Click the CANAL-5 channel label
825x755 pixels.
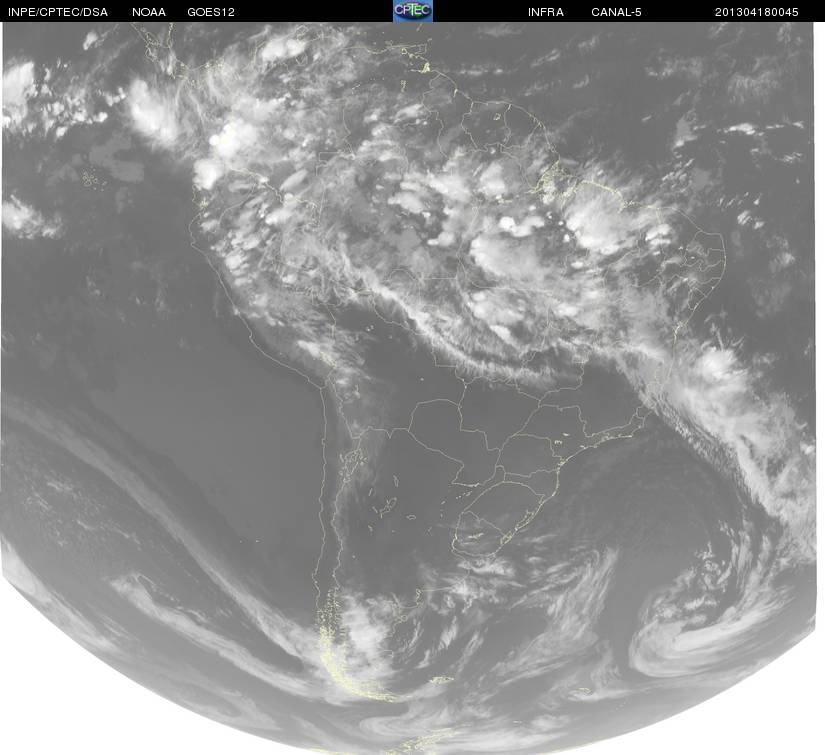tap(616, 12)
